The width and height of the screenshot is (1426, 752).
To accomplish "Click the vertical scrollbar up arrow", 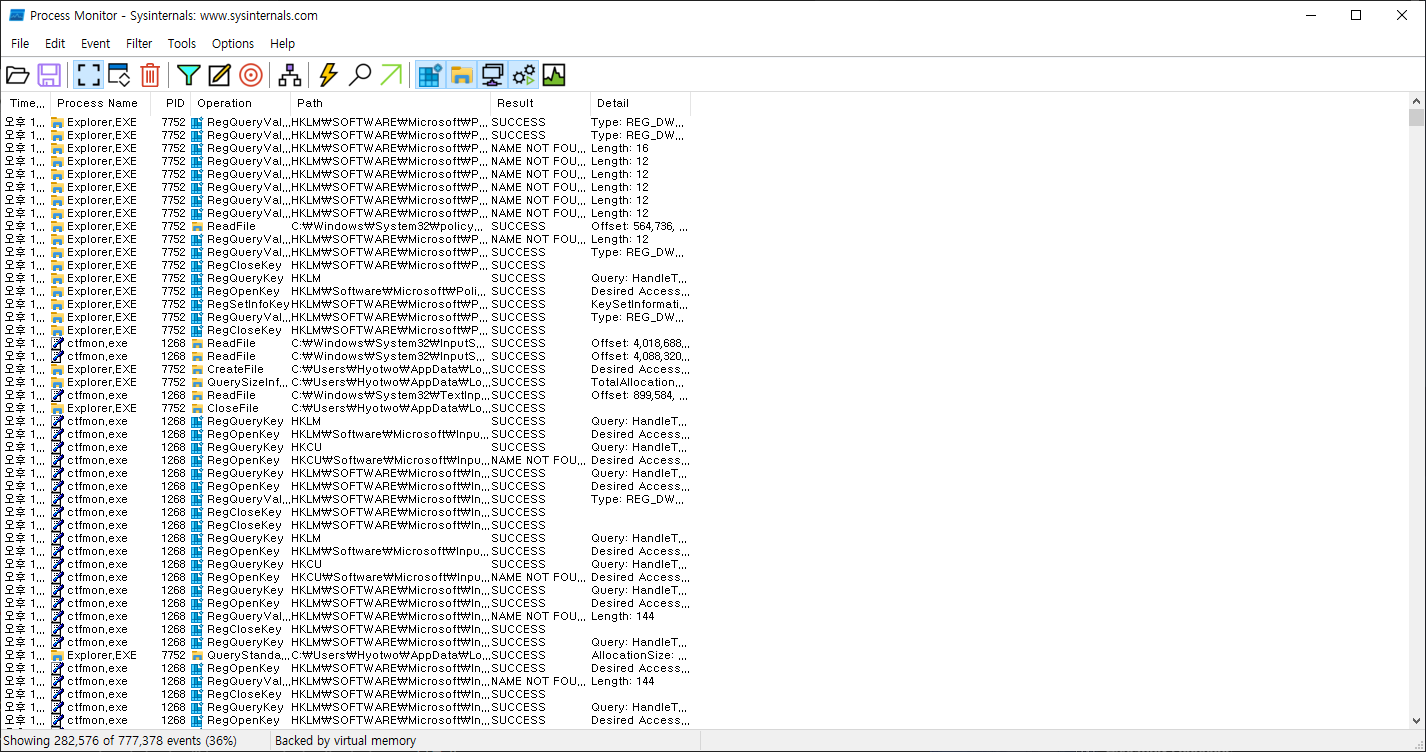I will (x=1416, y=101).
